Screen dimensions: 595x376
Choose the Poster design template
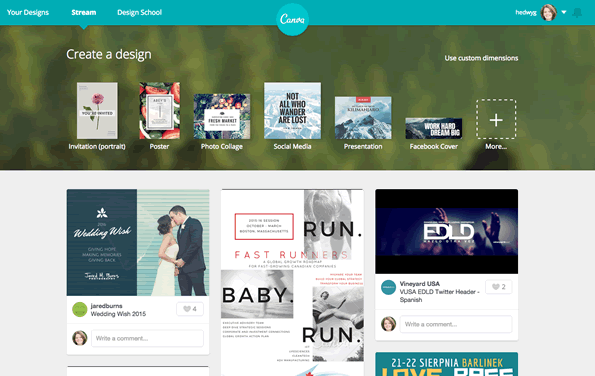click(159, 111)
